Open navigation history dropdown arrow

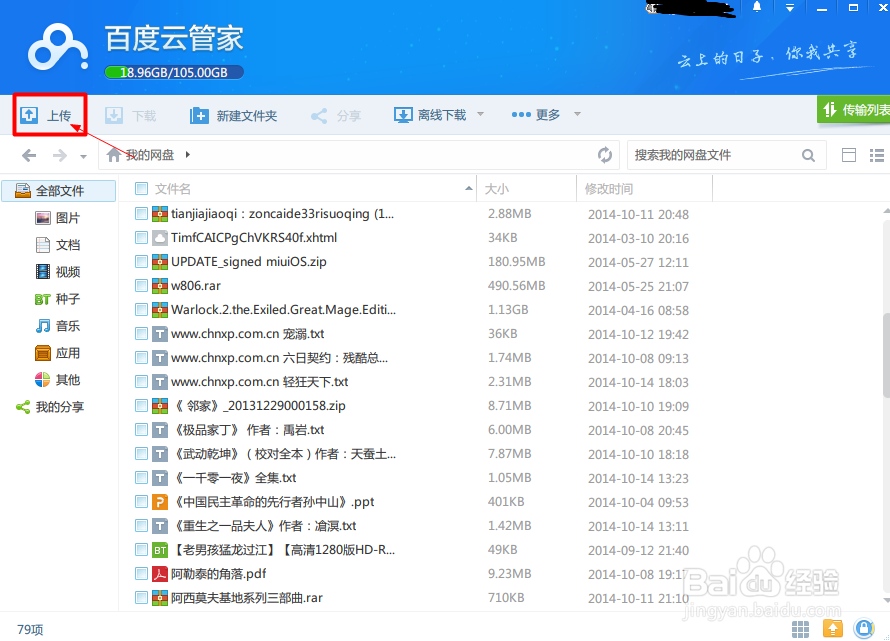83,156
